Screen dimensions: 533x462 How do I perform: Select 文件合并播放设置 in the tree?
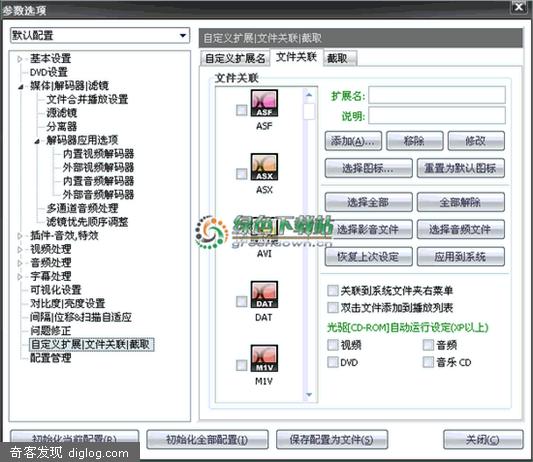[x=87, y=99]
